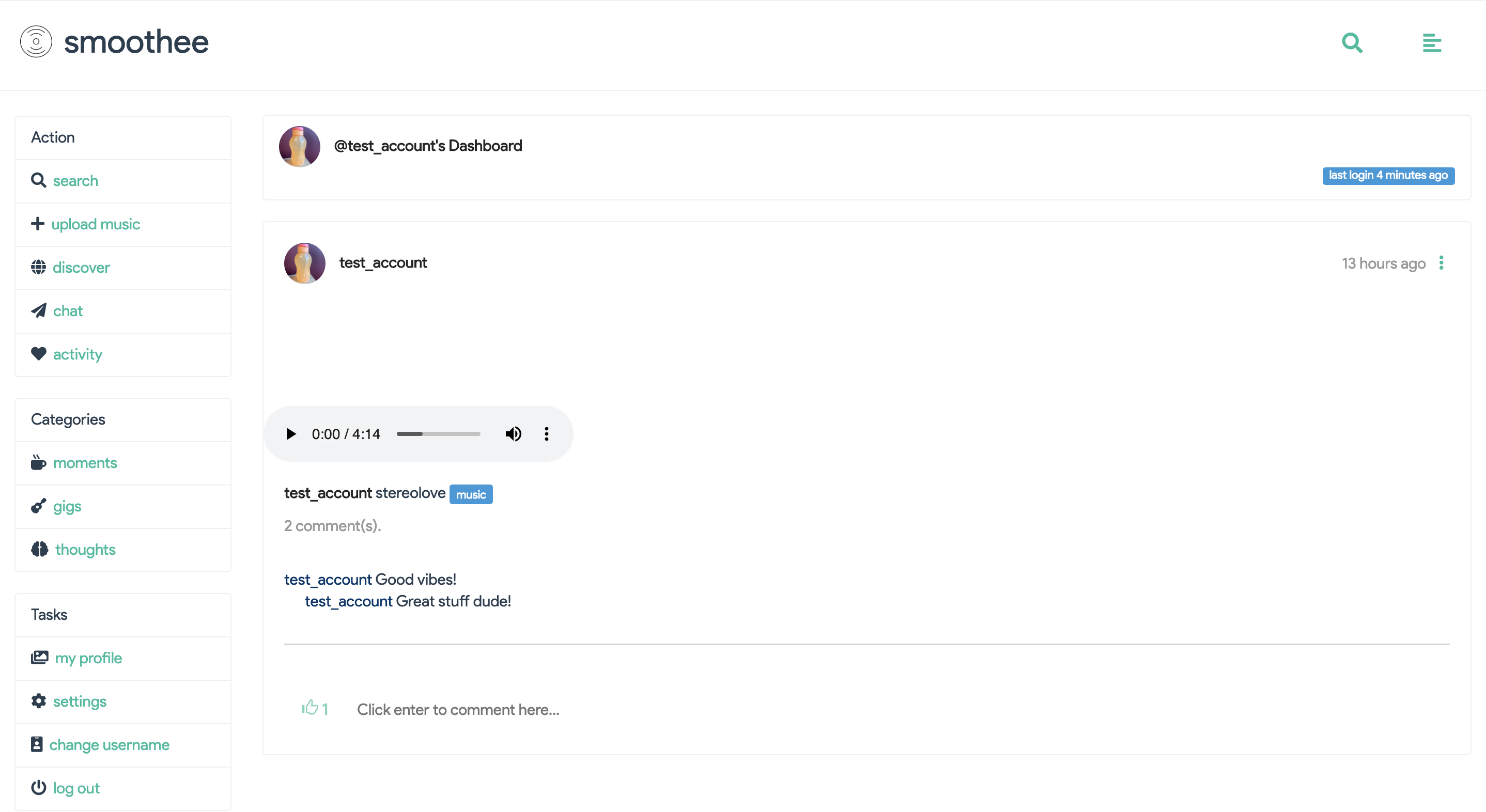The height and width of the screenshot is (812, 1486).
Task: Click the thumbs-up like icon
Action: (x=310, y=708)
